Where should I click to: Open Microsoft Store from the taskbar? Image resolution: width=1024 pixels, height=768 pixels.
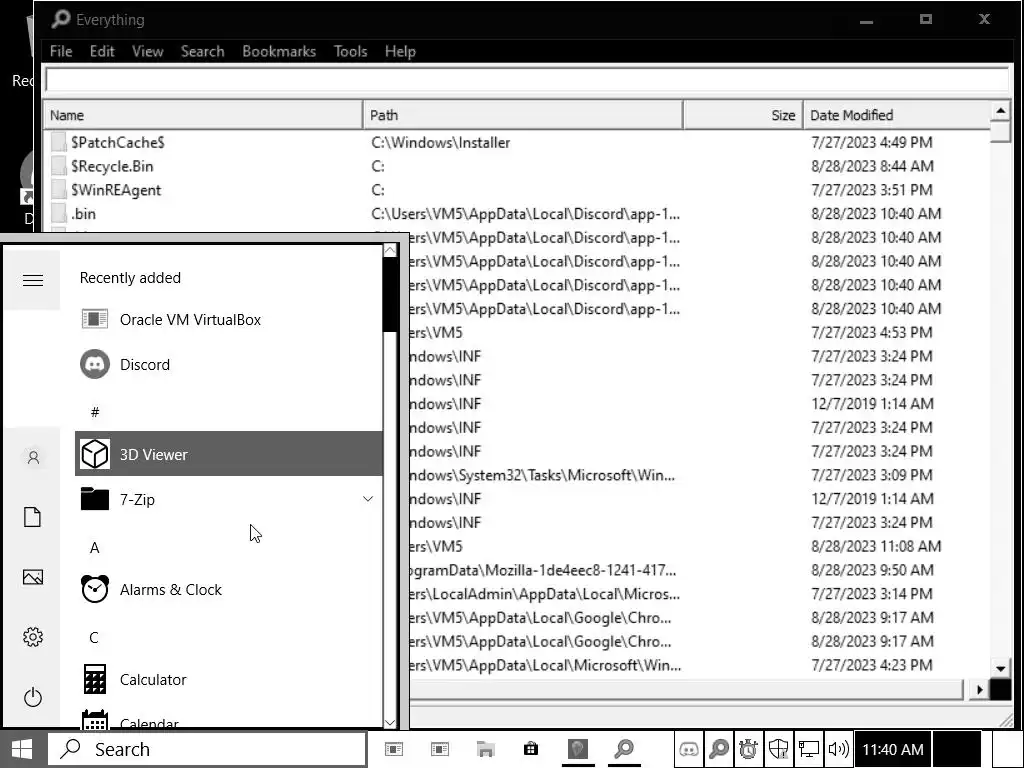[x=531, y=749]
